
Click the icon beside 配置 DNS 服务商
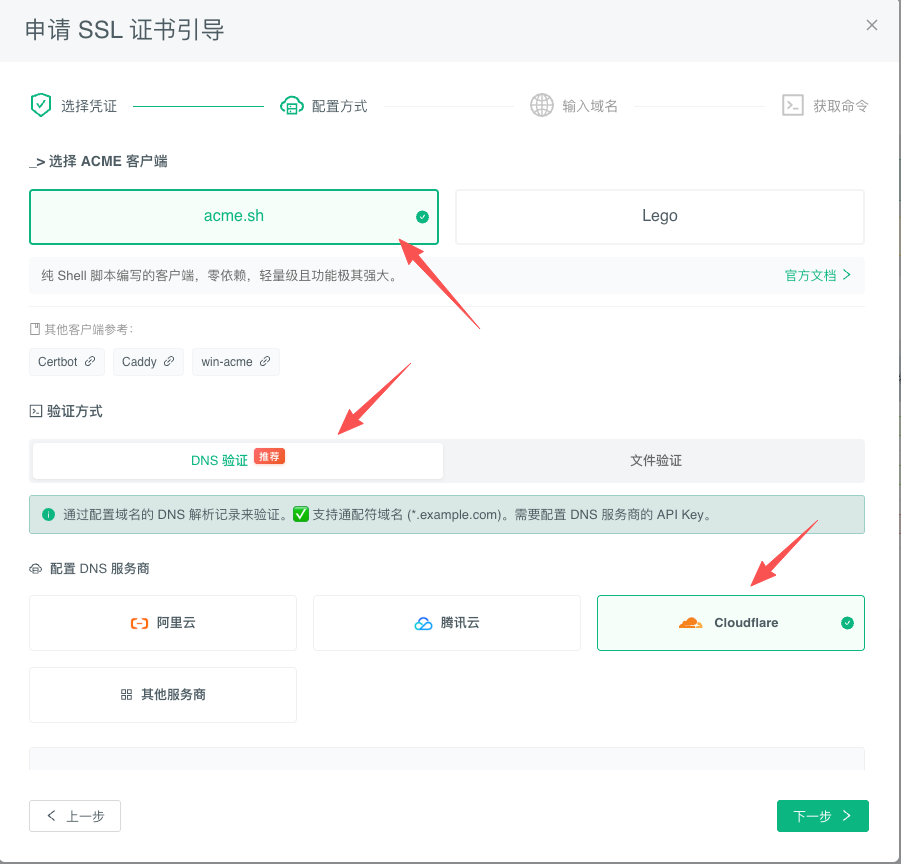[36, 569]
